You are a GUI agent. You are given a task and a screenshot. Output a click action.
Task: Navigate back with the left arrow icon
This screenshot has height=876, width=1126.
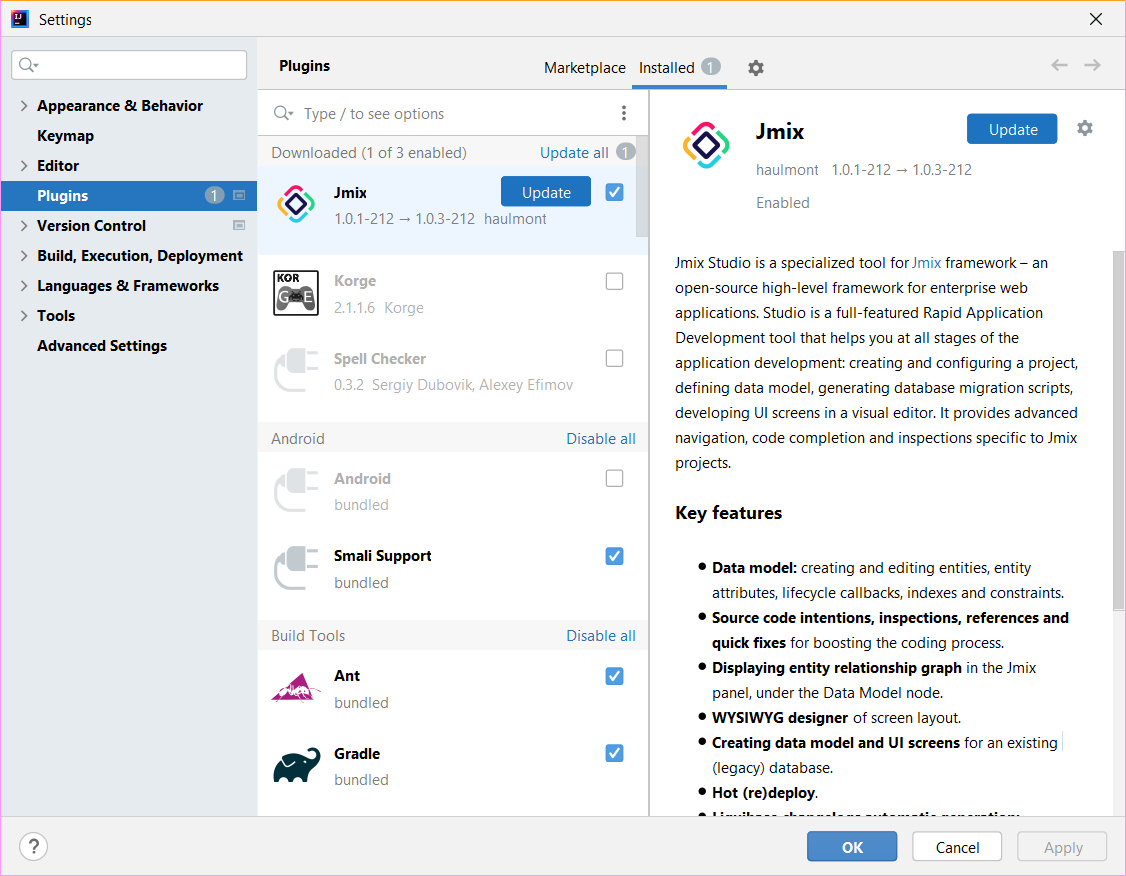click(x=1059, y=66)
